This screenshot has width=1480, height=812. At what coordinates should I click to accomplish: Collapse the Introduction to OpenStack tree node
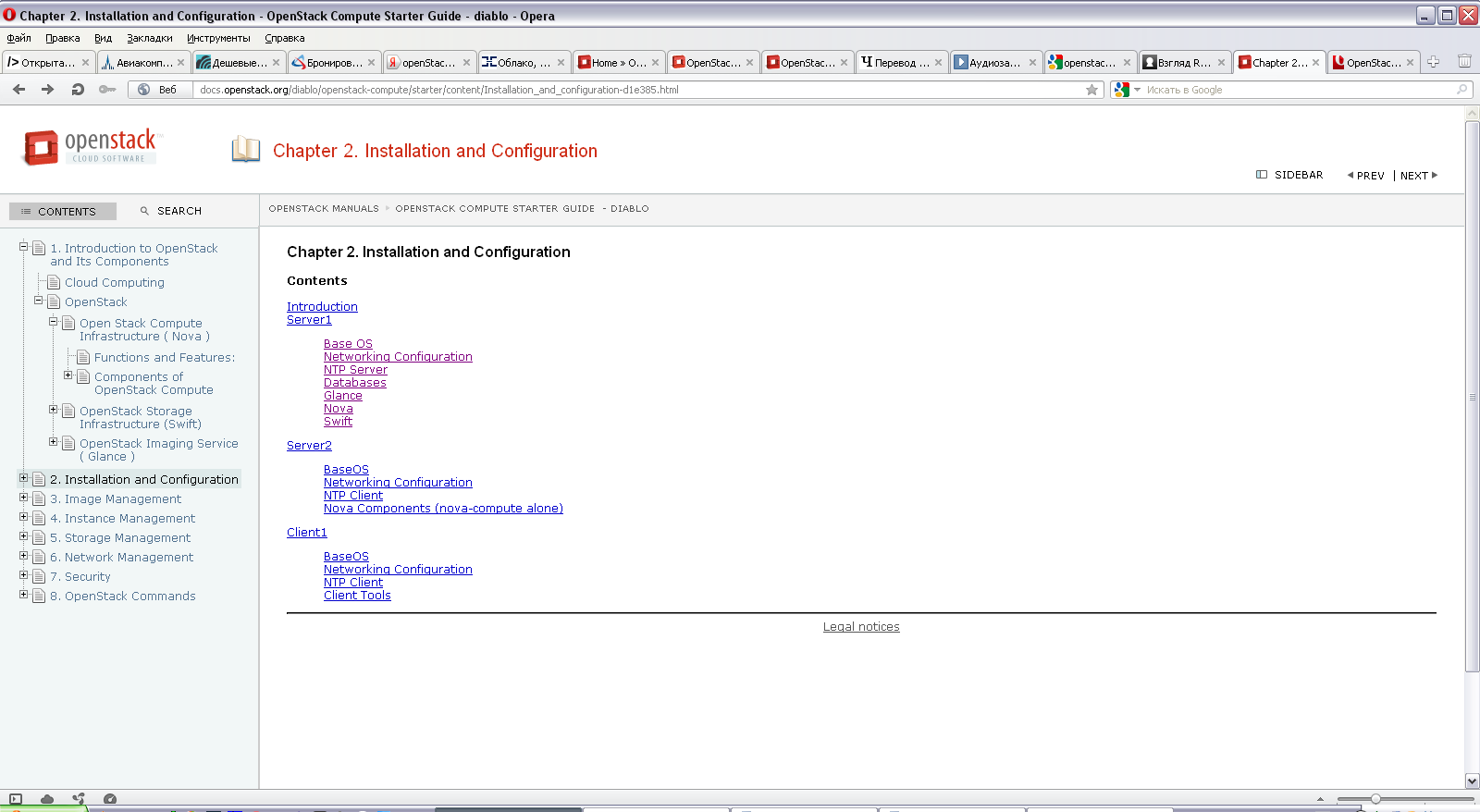(x=24, y=246)
